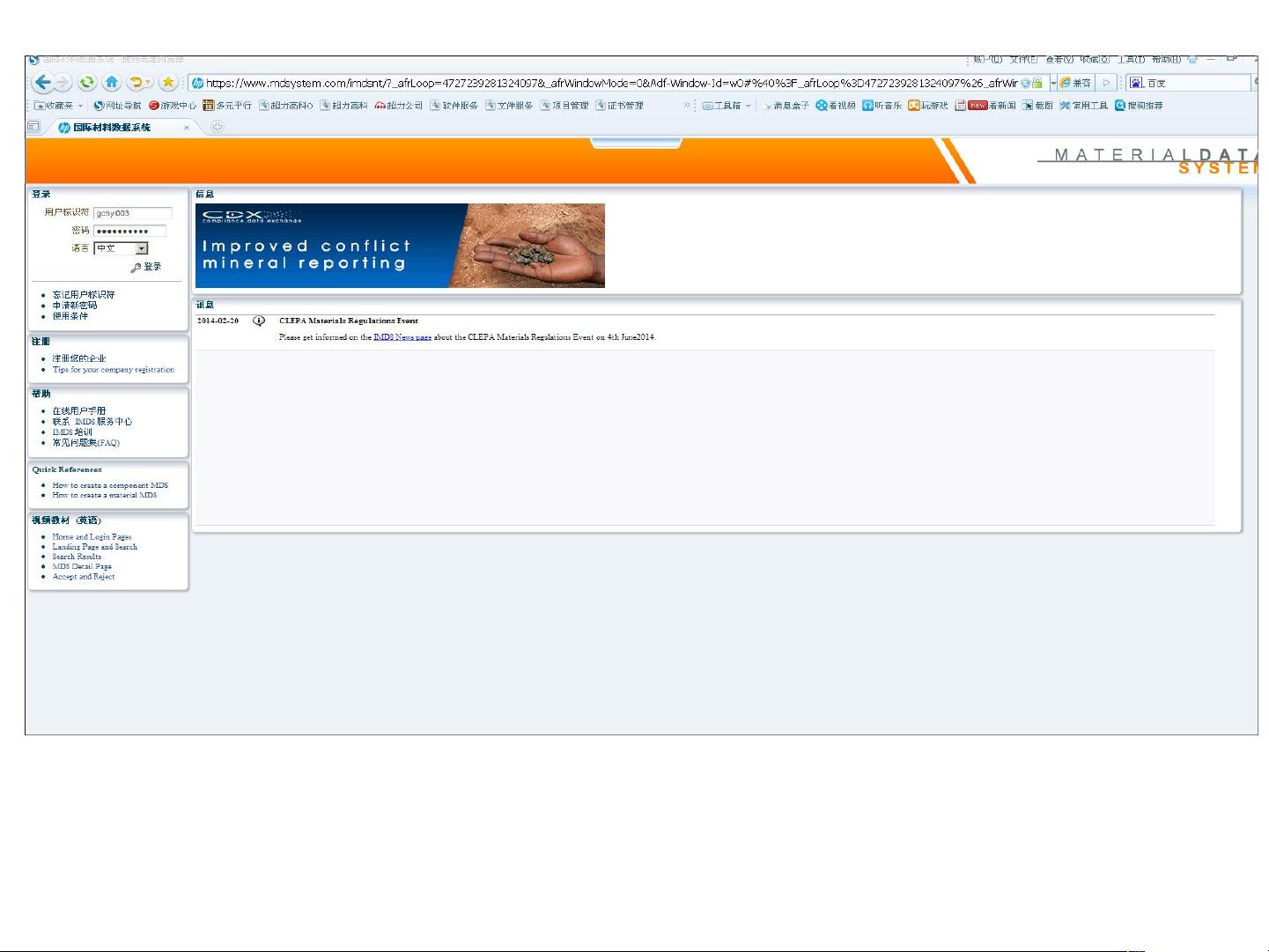Viewport: 1269px width, 952px height.
Task: Open Landing Page and Search video
Action: tap(95, 547)
